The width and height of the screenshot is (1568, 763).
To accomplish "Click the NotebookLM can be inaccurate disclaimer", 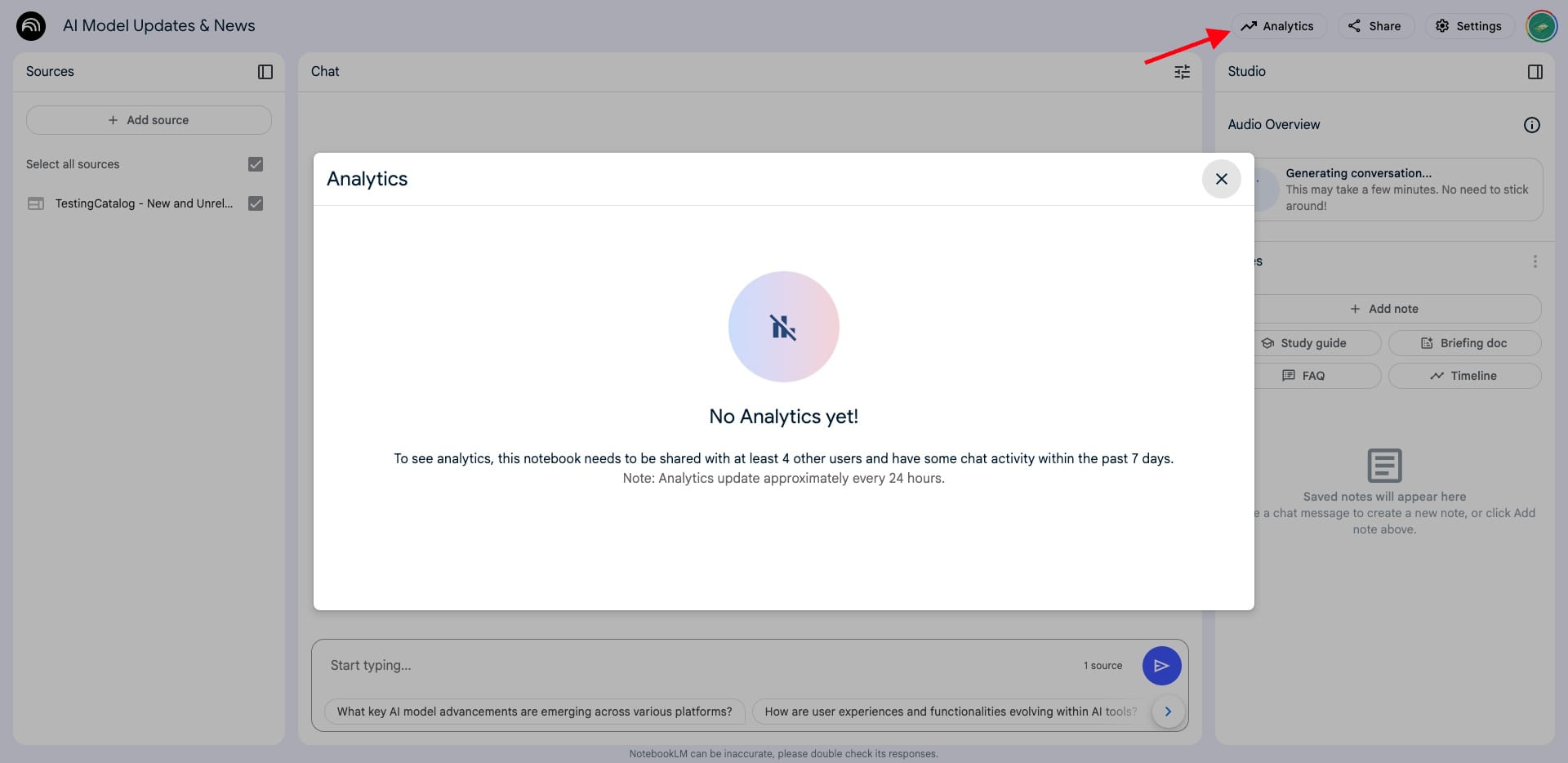I will [x=784, y=754].
